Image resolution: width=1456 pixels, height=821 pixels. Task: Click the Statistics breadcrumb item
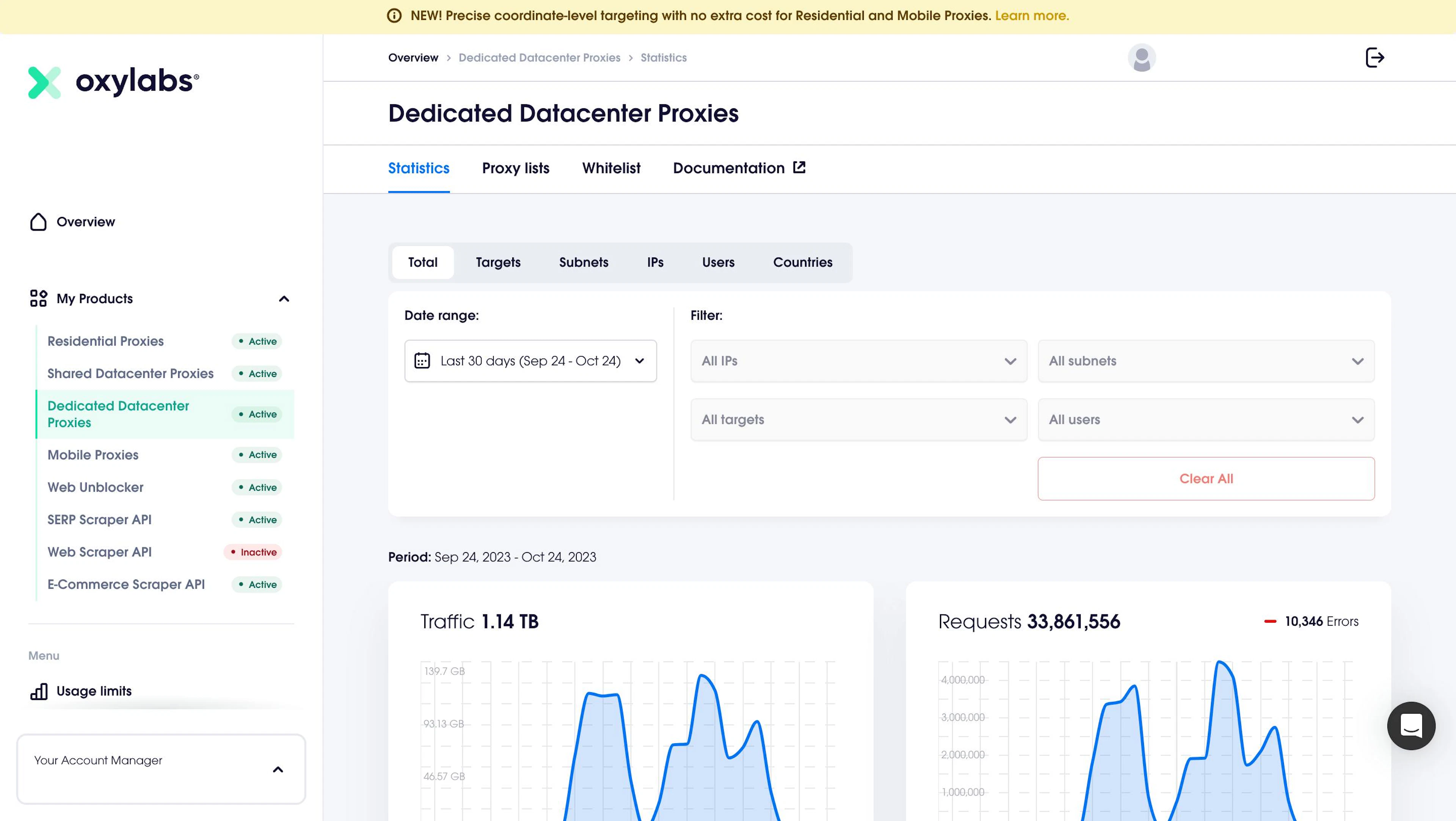pos(664,58)
